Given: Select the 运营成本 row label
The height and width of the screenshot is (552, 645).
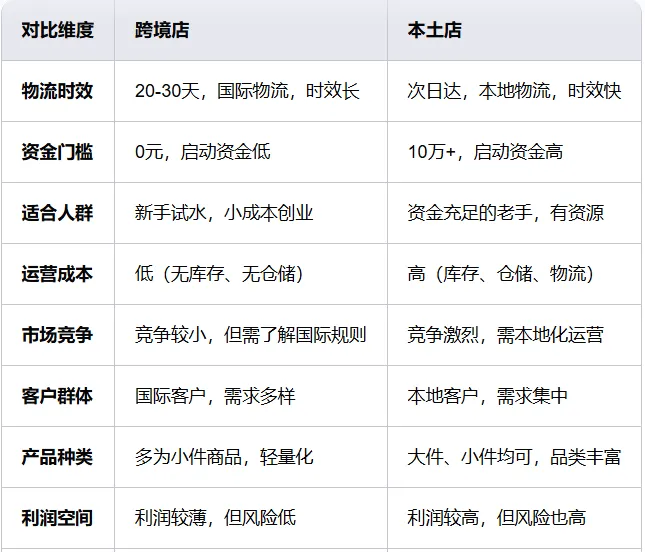Looking at the screenshot, I should (58, 274).
